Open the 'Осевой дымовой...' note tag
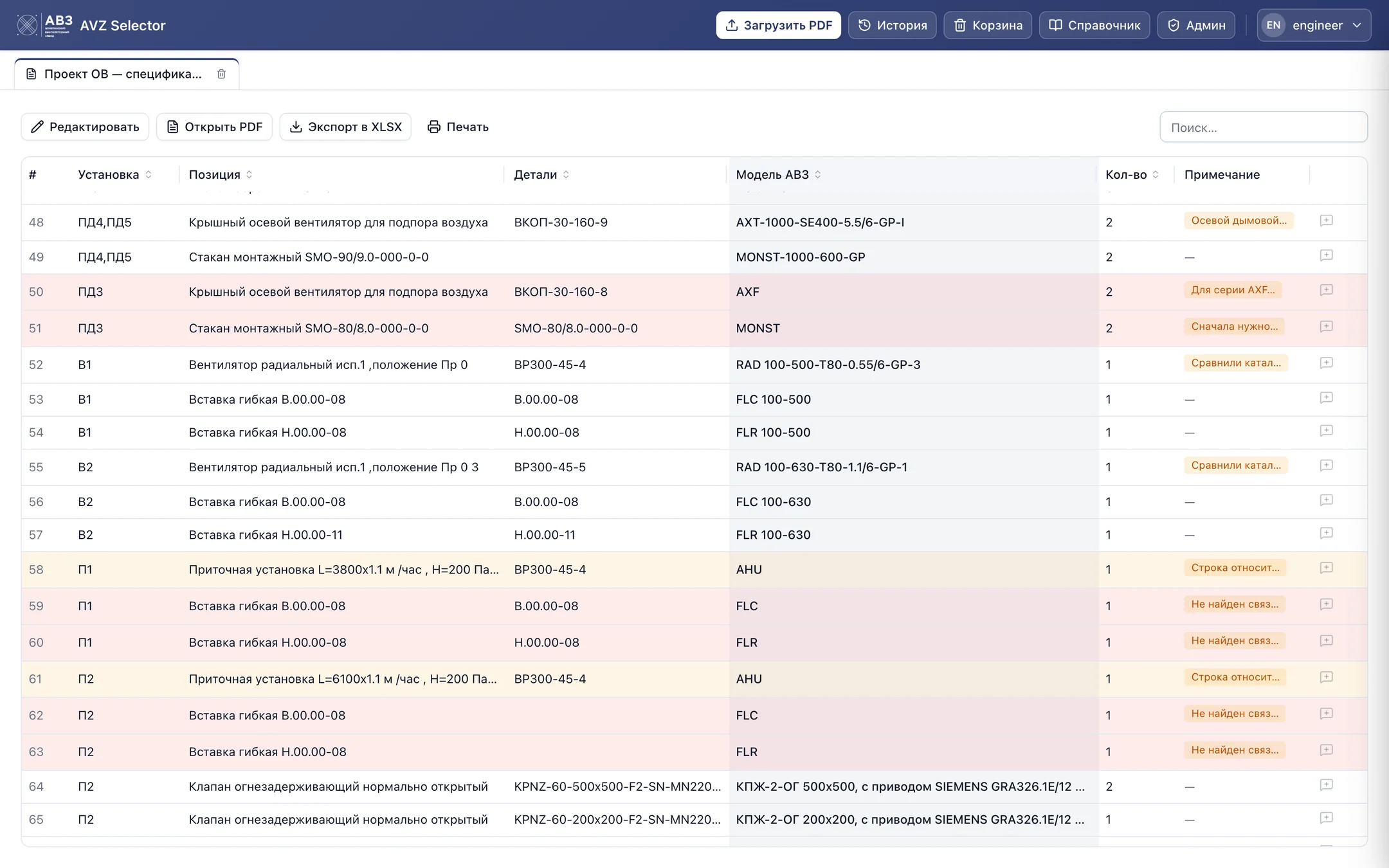The image size is (1389, 868). pos(1239,221)
